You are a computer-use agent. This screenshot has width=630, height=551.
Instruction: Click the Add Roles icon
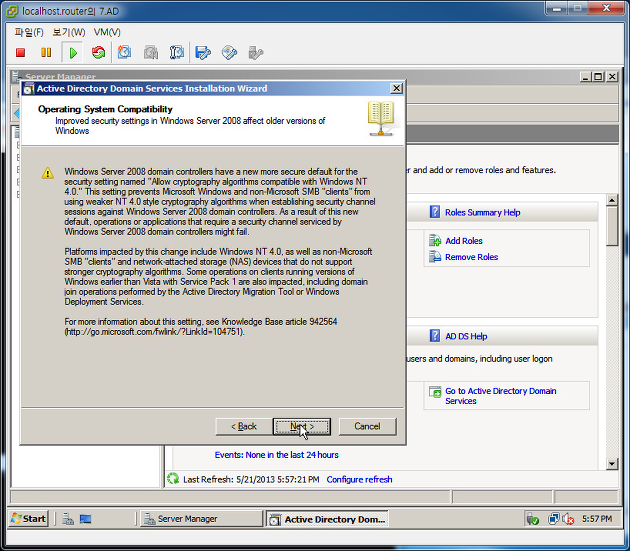pyautogui.click(x=435, y=240)
